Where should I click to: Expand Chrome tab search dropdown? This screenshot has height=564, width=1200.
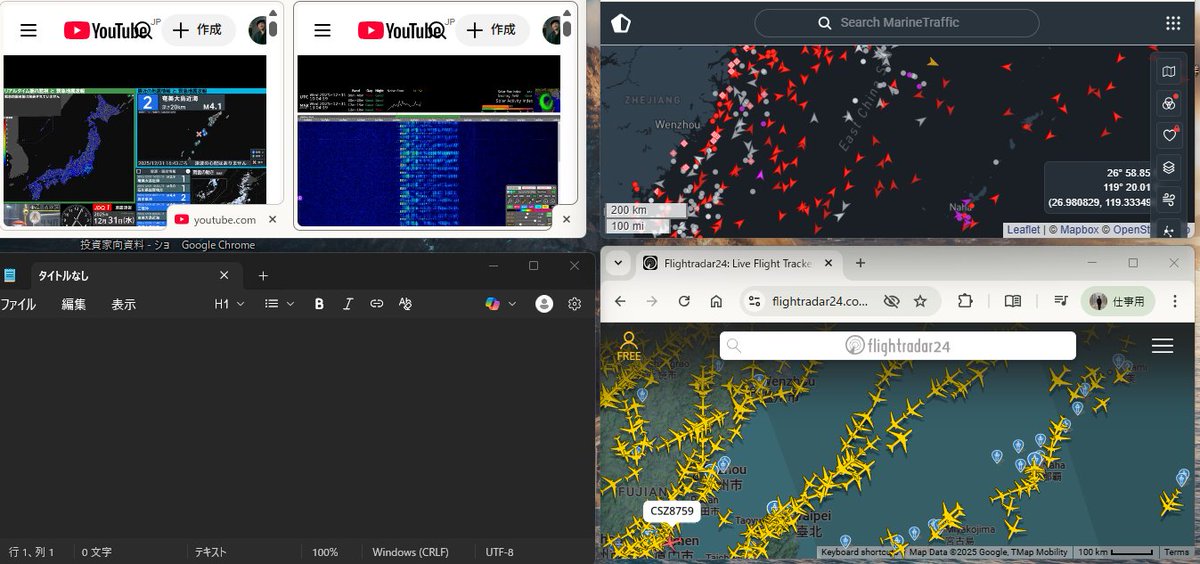click(619, 263)
